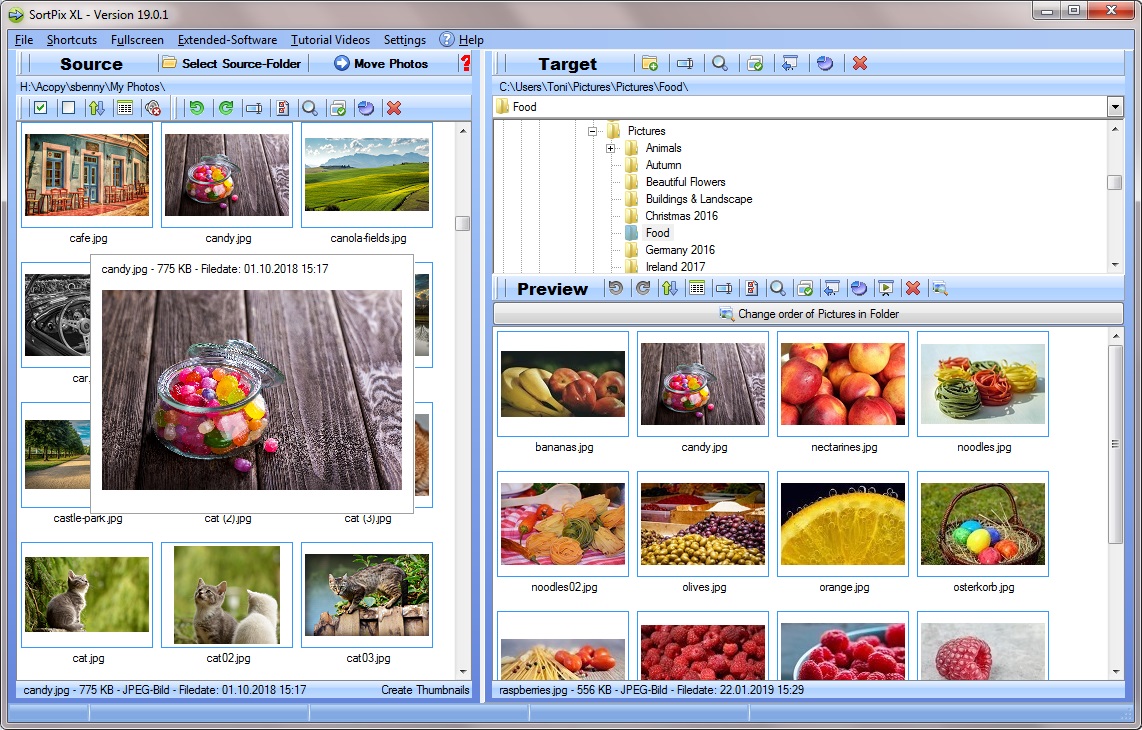Switch Preview to table view via grid icon

pyautogui.click(x=697, y=288)
